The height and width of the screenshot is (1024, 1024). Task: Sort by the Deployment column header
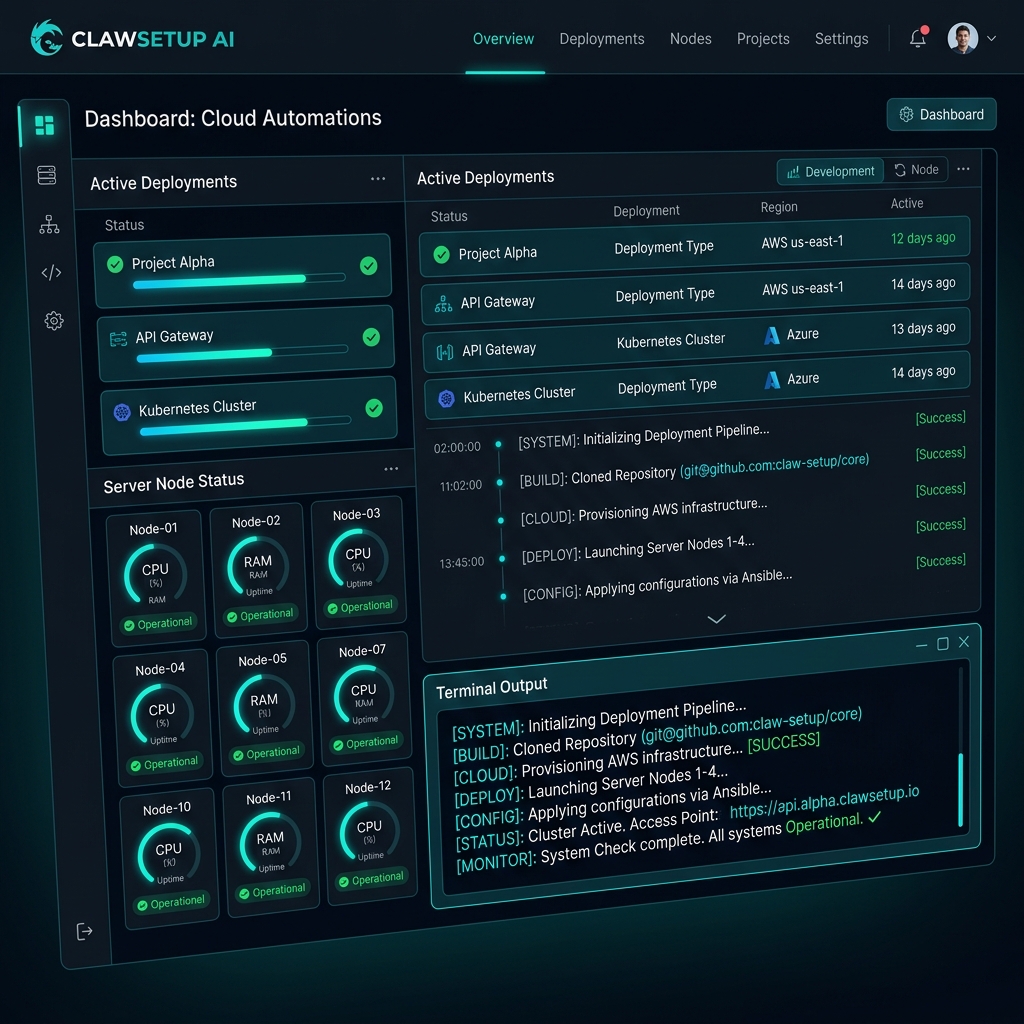coord(646,211)
